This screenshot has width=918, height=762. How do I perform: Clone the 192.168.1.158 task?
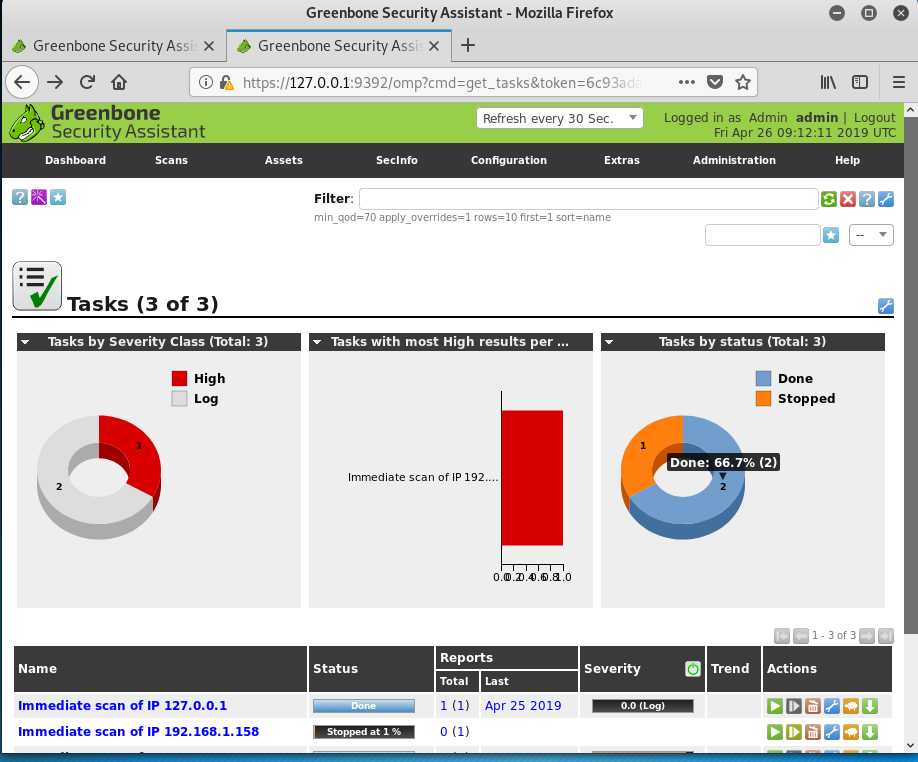851,732
